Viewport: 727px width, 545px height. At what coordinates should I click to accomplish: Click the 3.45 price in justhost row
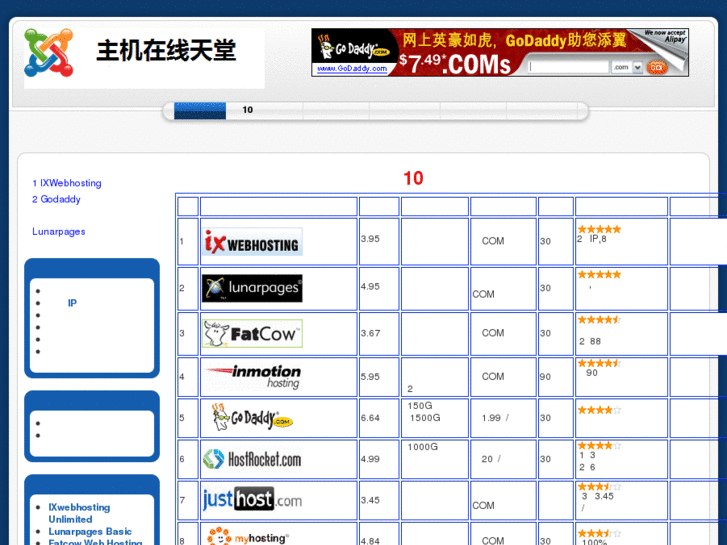pyautogui.click(x=370, y=500)
